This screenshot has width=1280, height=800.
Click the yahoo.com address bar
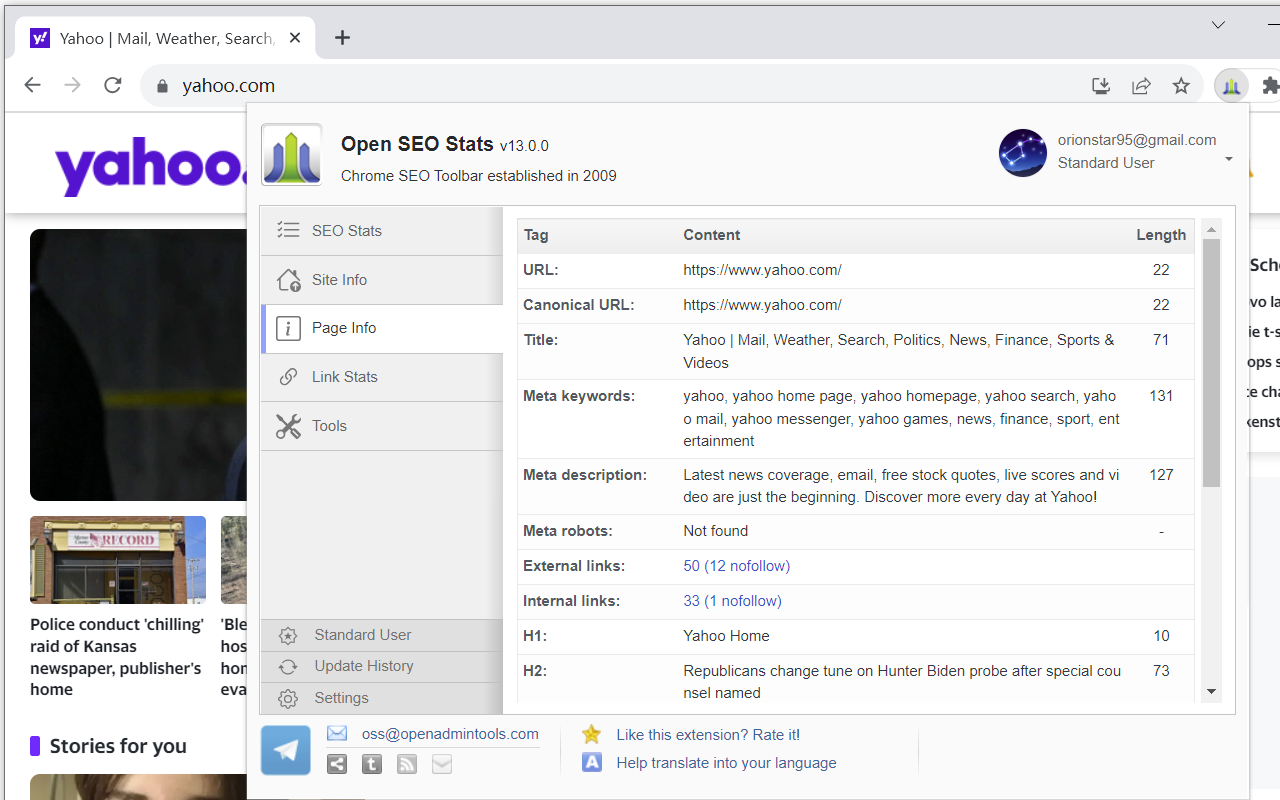click(x=229, y=85)
